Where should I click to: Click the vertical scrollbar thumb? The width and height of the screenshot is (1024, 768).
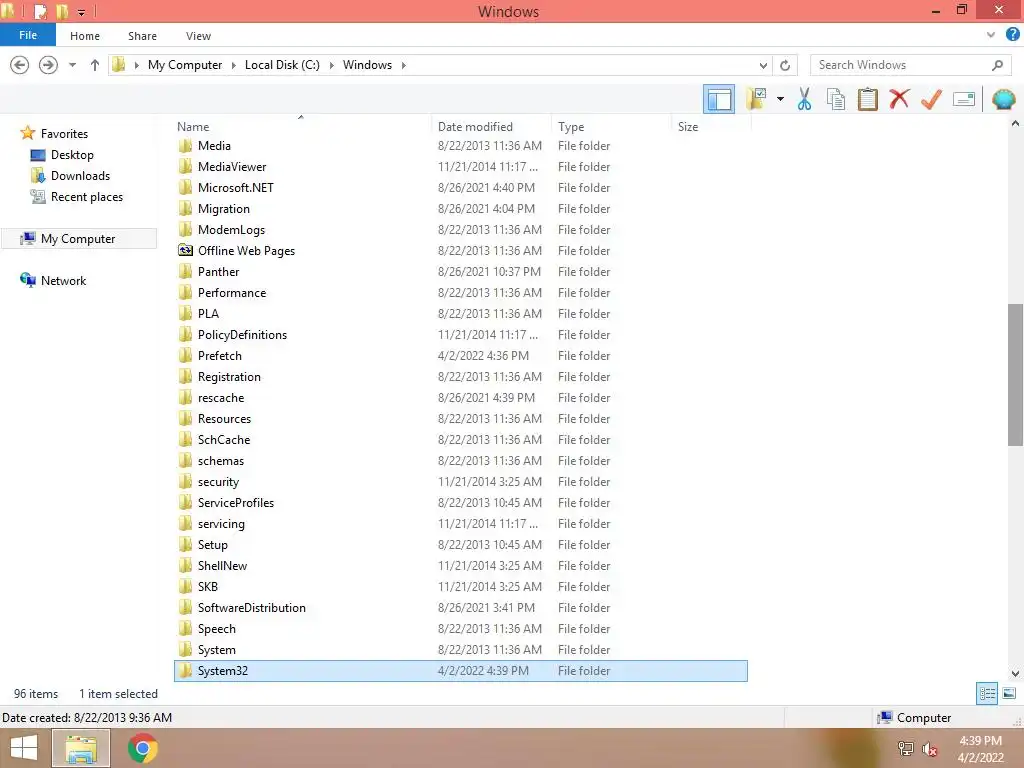(x=1015, y=375)
